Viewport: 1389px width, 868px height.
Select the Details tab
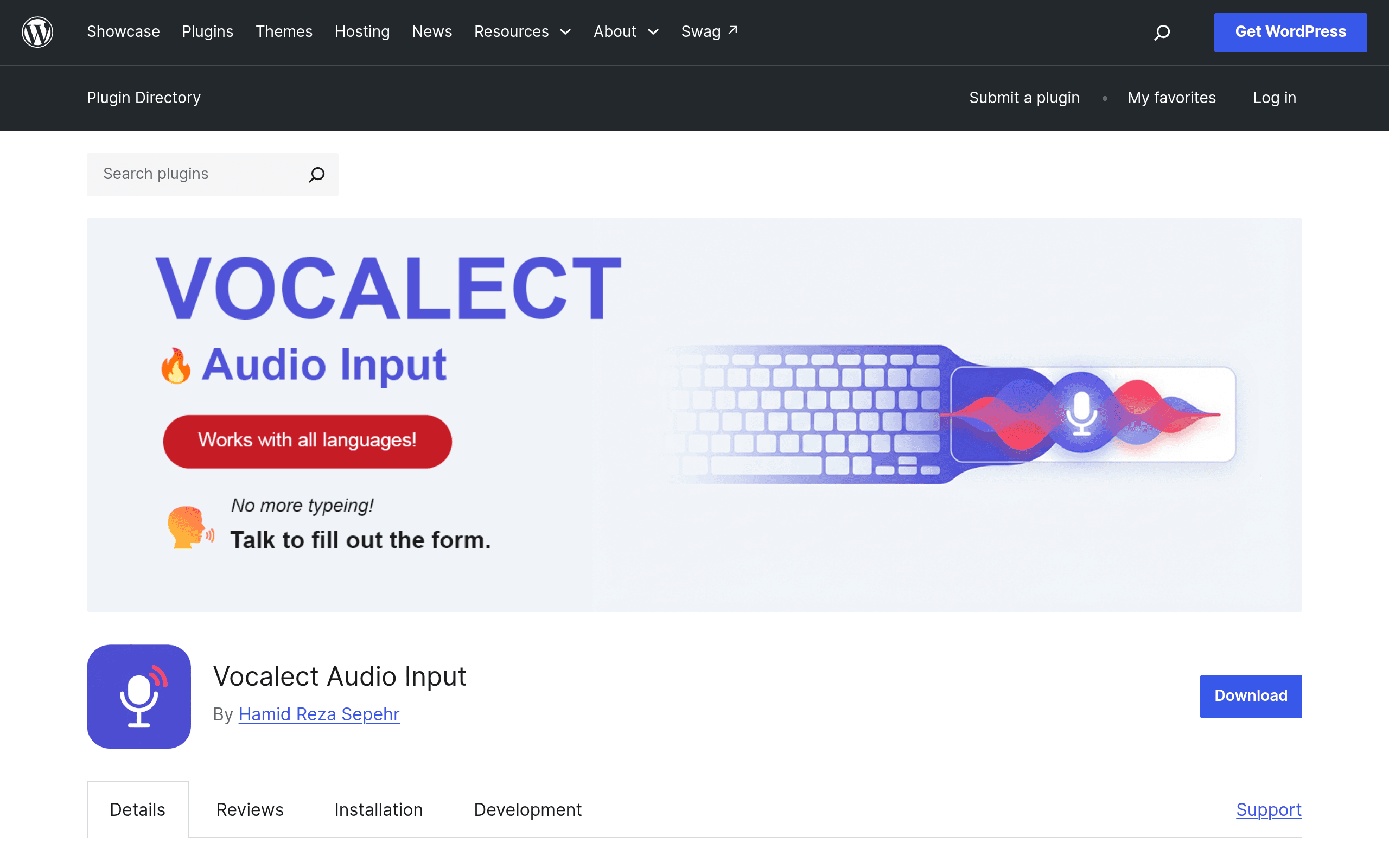coord(138,809)
